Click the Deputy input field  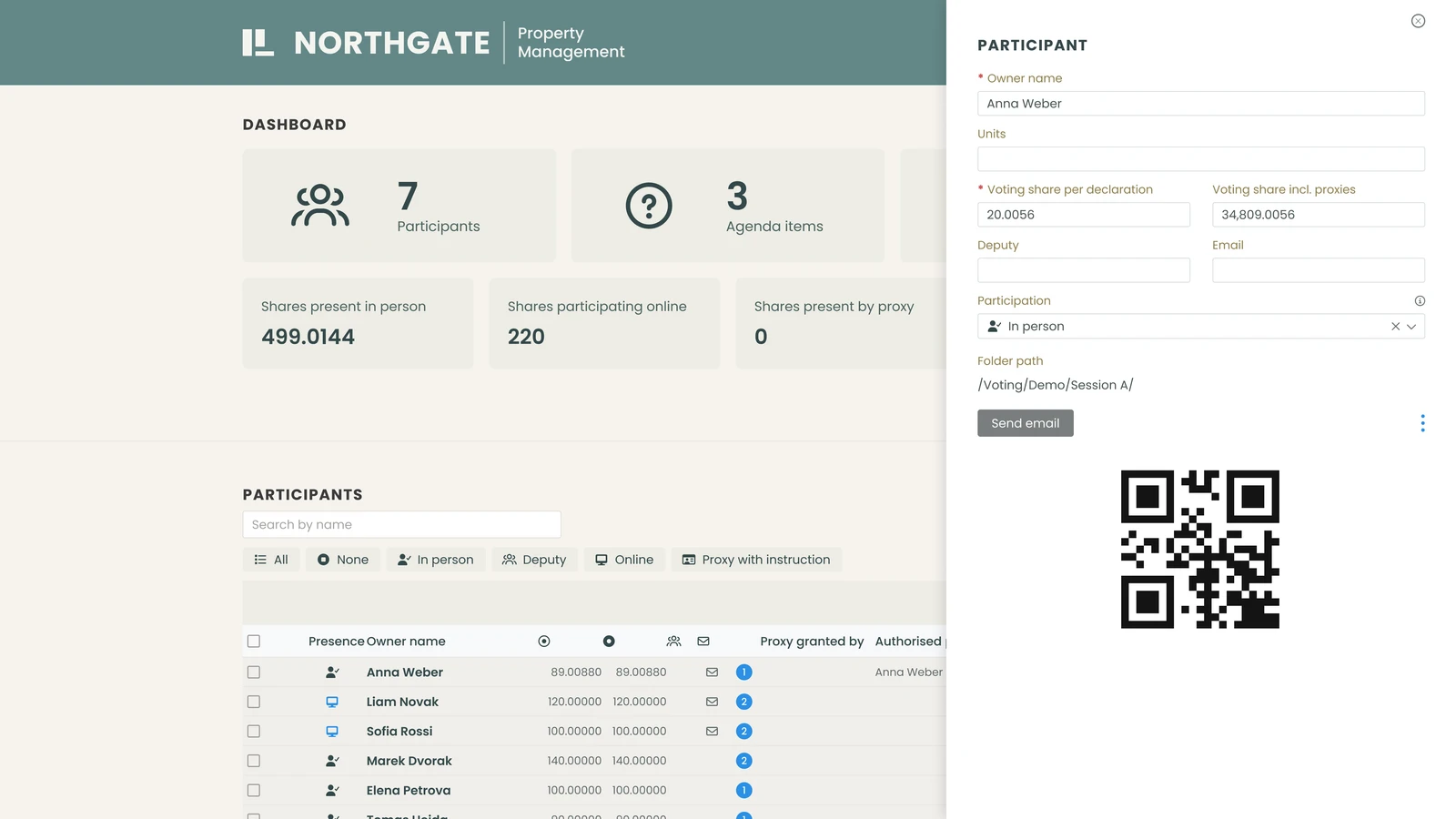pyautogui.click(x=1084, y=270)
